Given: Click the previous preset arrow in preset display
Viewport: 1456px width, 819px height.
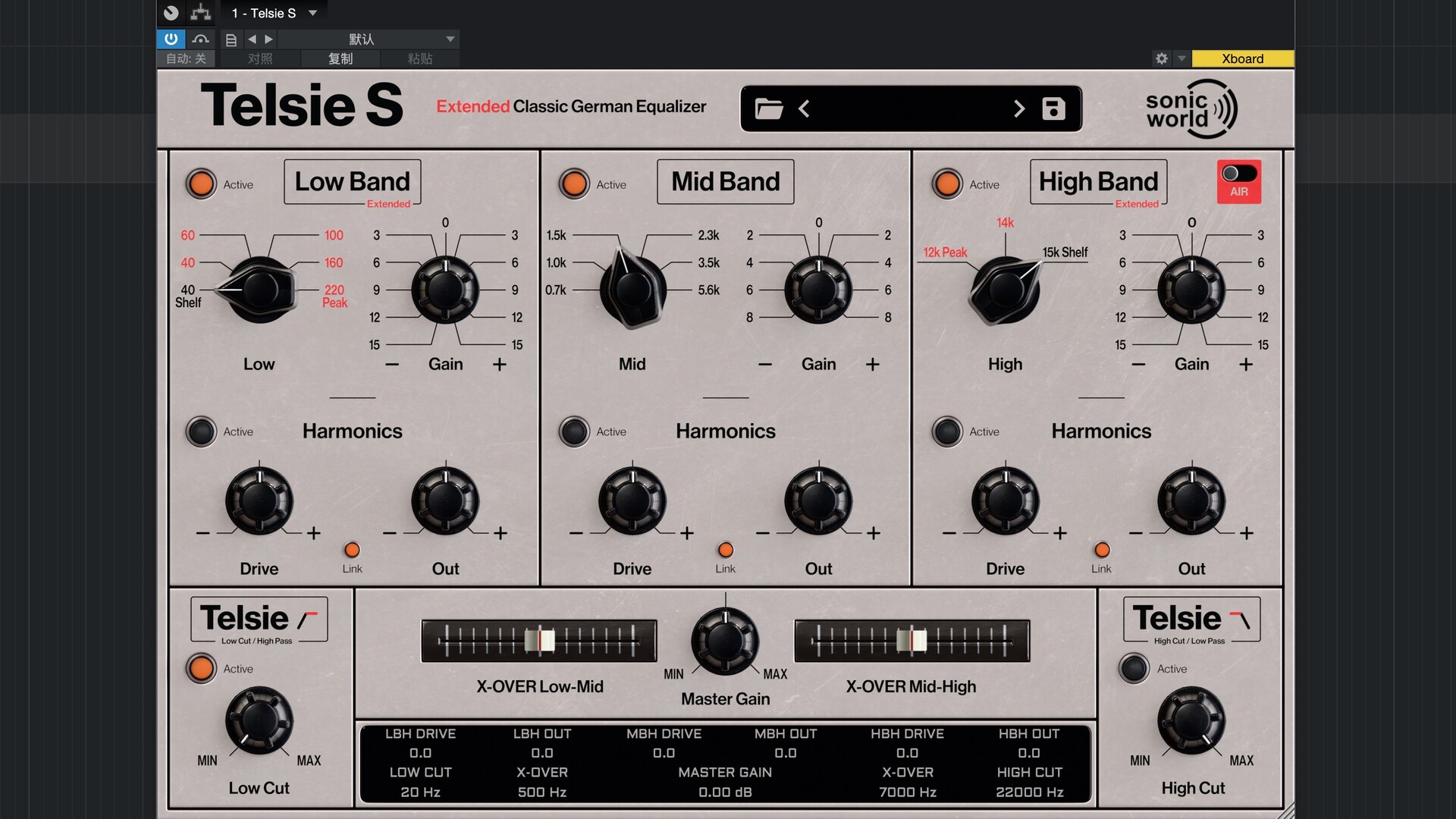Looking at the screenshot, I should point(805,108).
